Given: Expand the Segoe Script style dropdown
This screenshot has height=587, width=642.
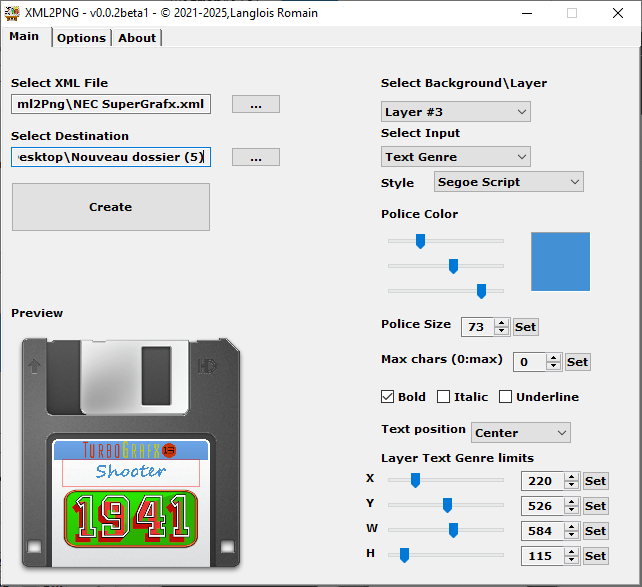Looking at the screenshot, I should pos(509,182).
